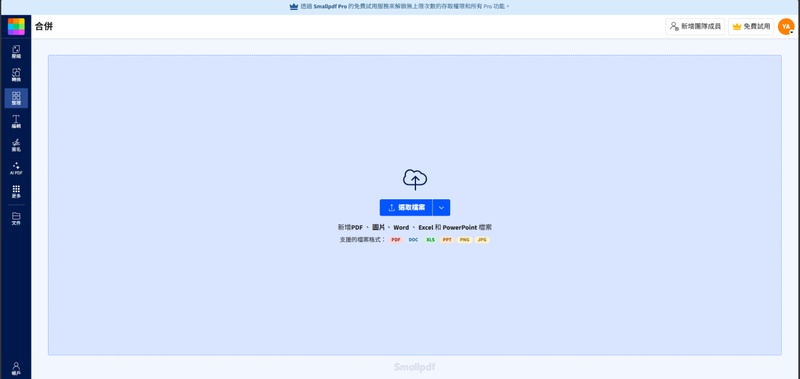Click the PPT format badge

point(447,240)
